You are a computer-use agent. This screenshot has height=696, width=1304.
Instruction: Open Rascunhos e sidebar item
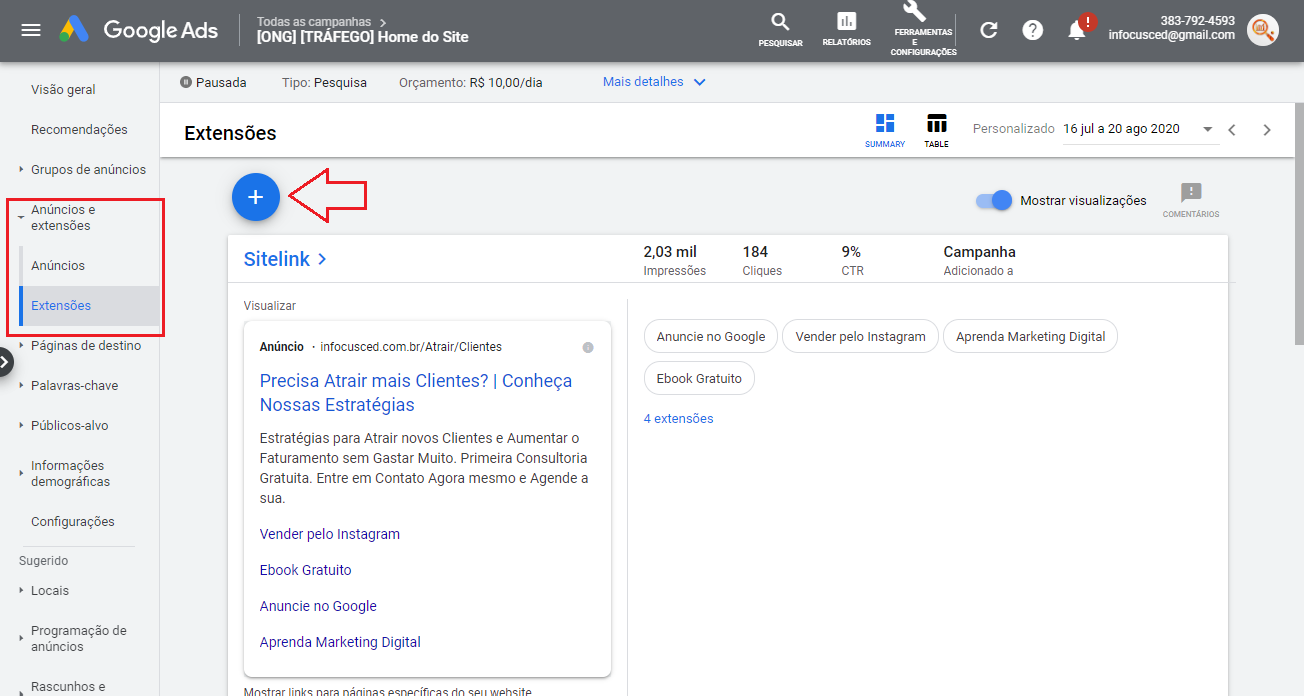tap(68, 686)
